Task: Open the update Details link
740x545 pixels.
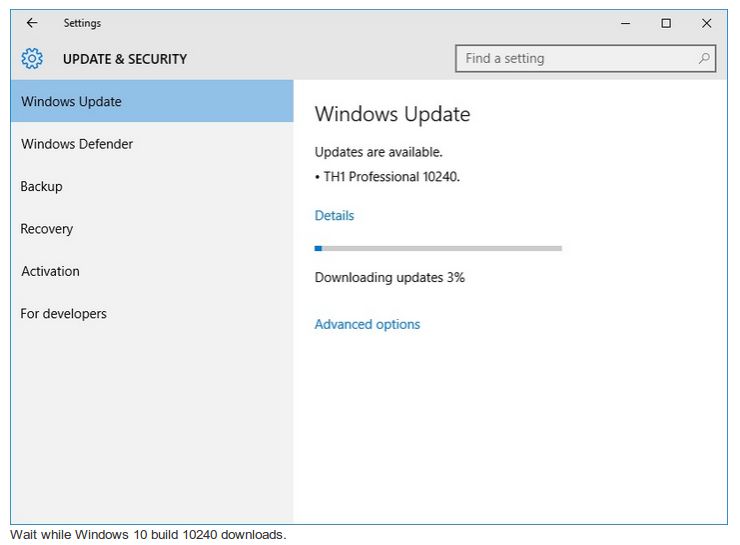Action: (334, 215)
